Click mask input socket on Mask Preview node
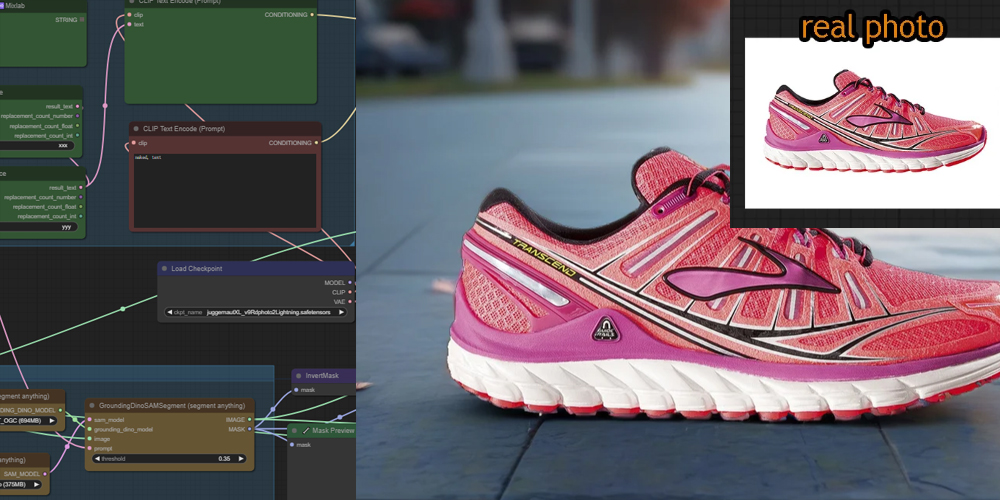 291,445
